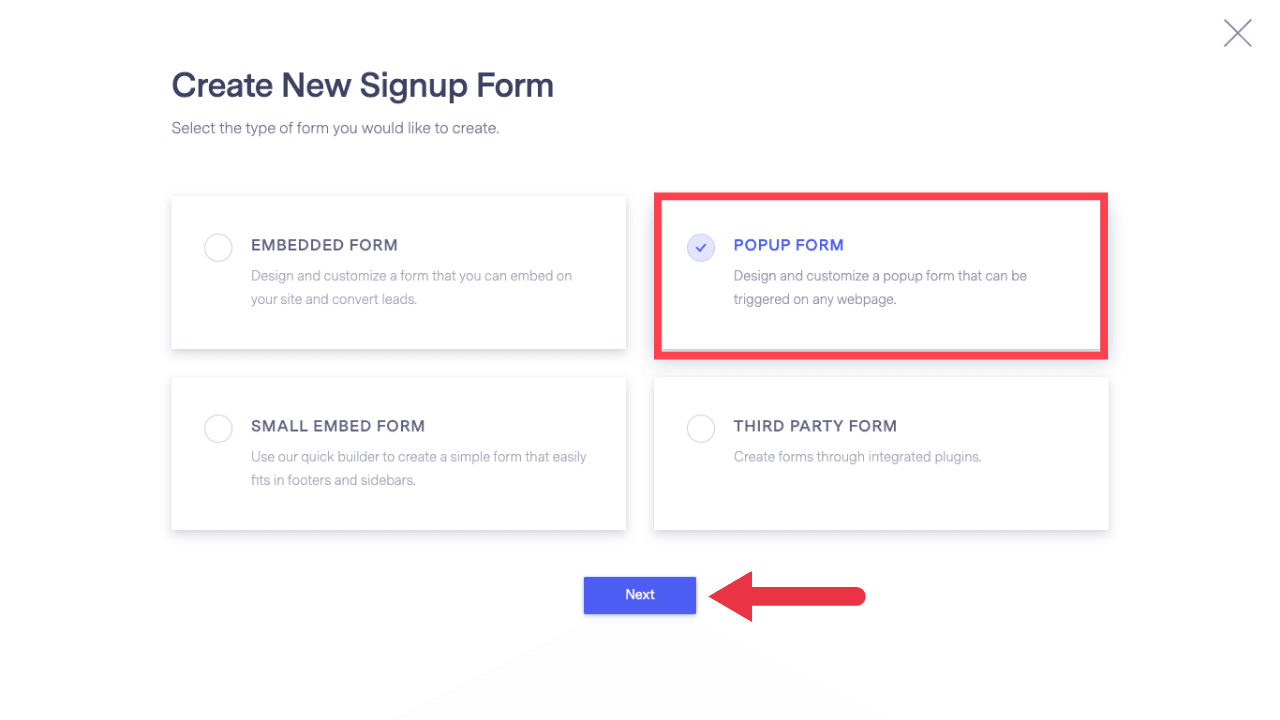Click the embed-on-your-site description text
The height and width of the screenshot is (720, 1280).
click(411, 287)
